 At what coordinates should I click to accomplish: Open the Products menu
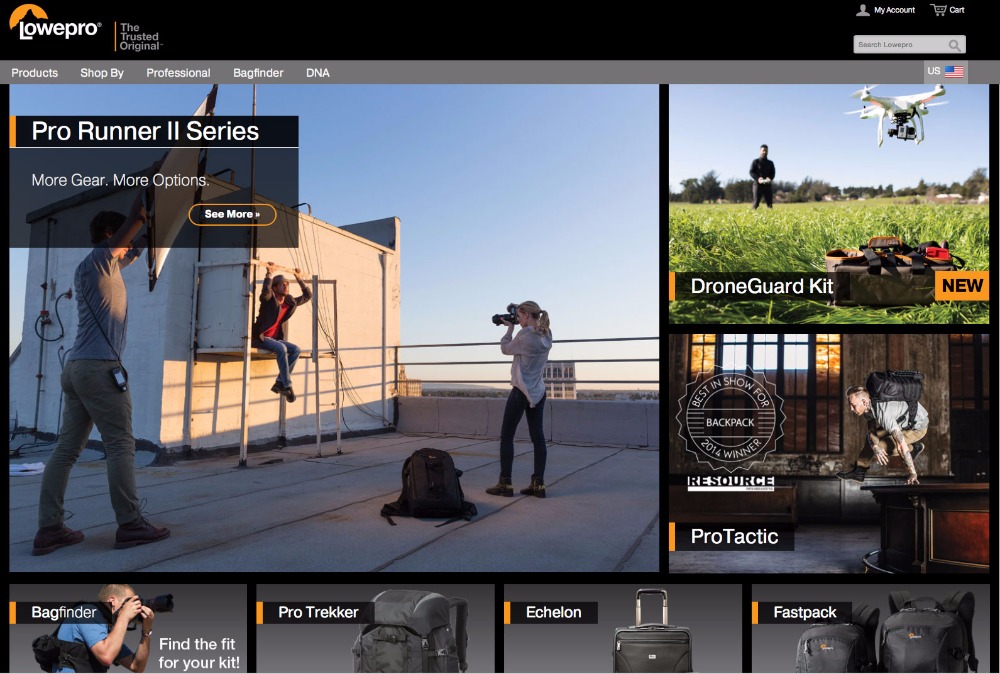(x=35, y=73)
